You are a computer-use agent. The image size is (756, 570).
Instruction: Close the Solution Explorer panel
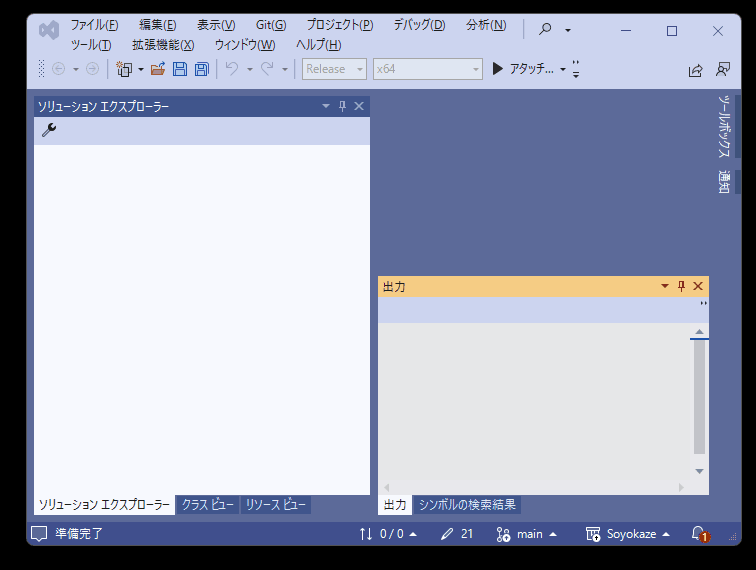click(359, 106)
